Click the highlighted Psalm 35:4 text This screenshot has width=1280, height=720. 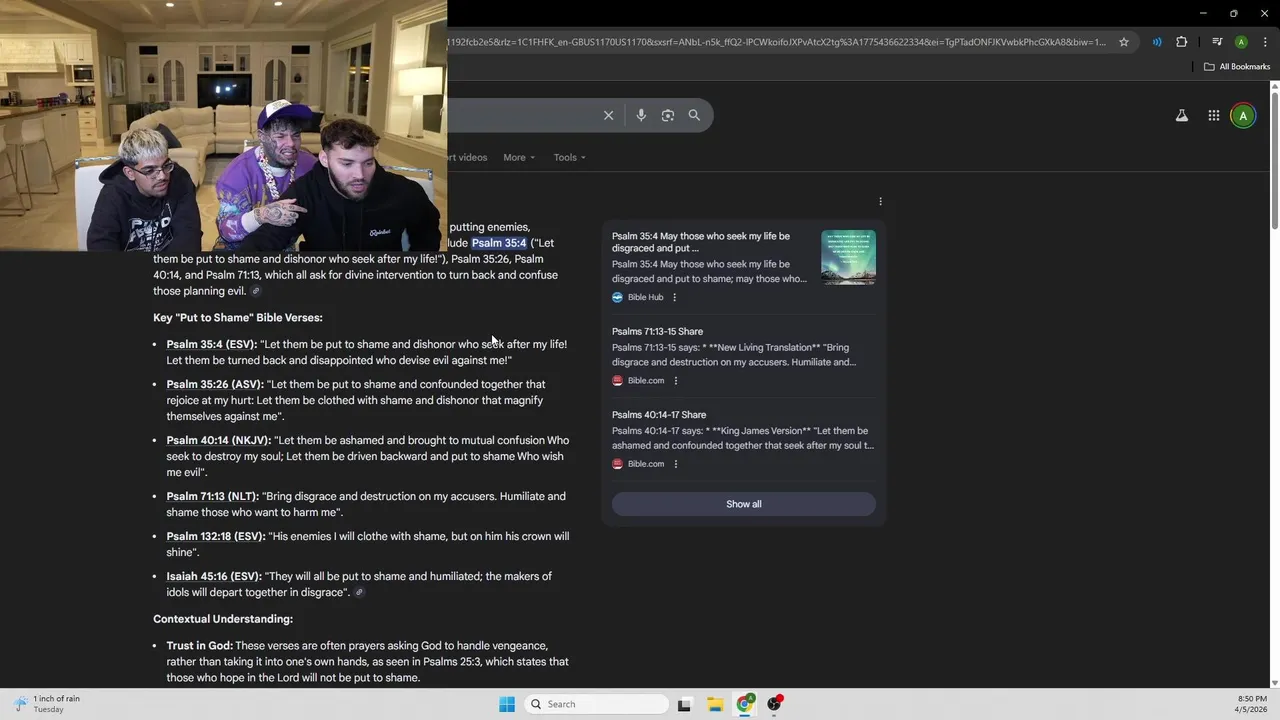coord(499,243)
